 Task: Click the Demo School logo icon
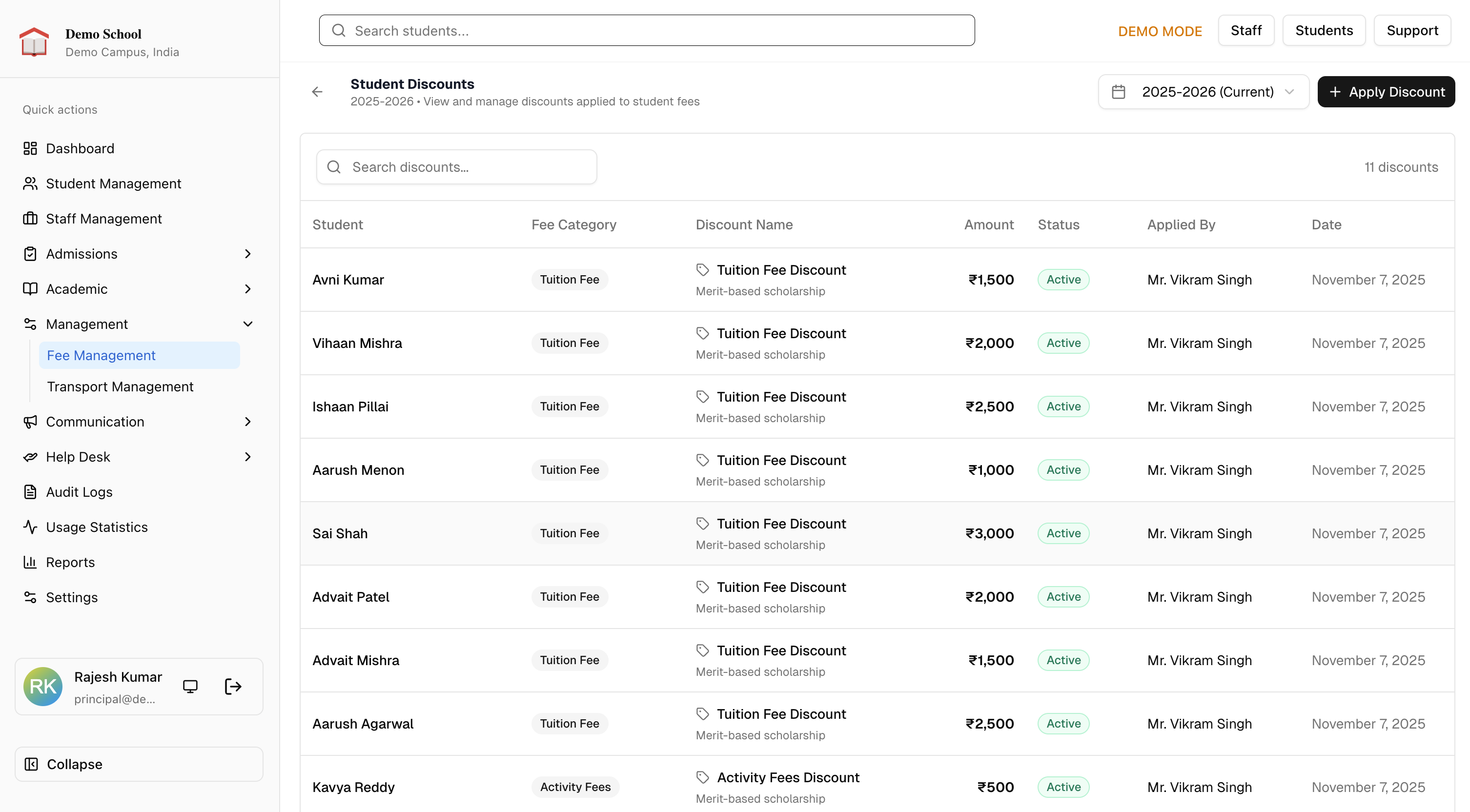pos(34,42)
